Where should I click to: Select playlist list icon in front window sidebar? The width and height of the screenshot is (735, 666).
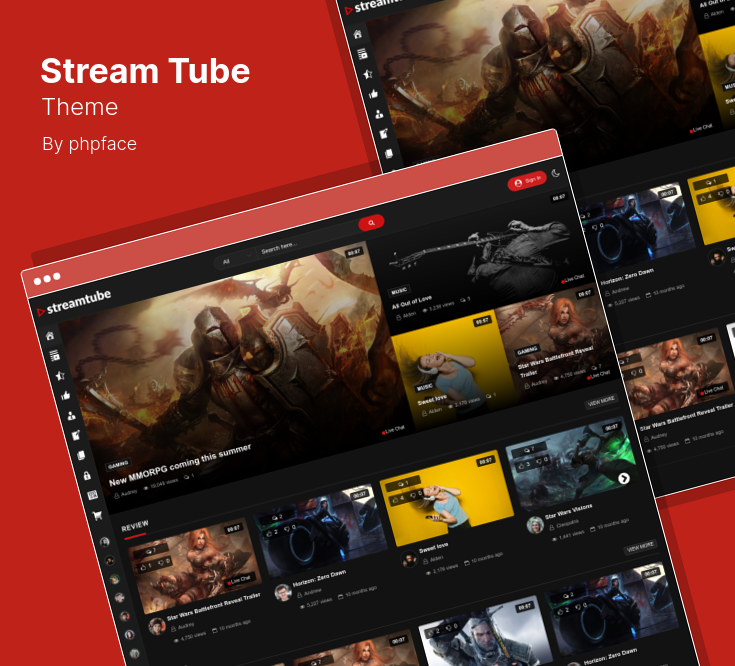point(55,356)
